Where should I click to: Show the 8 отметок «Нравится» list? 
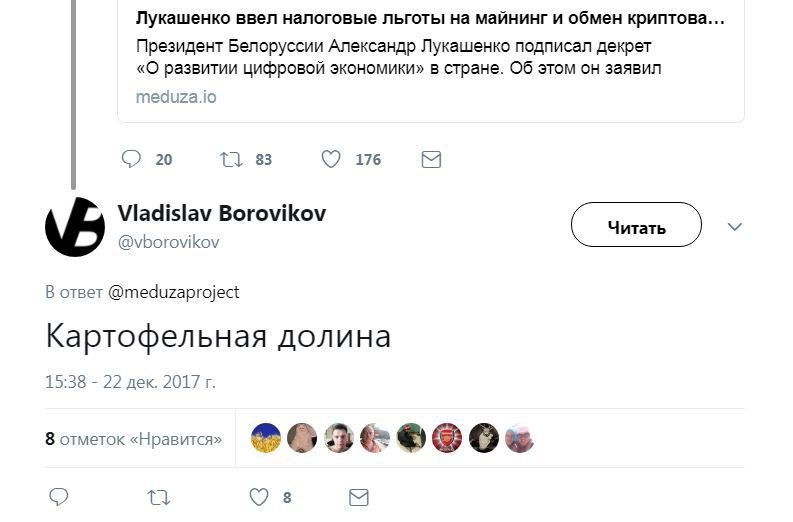click(x=134, y=438)
